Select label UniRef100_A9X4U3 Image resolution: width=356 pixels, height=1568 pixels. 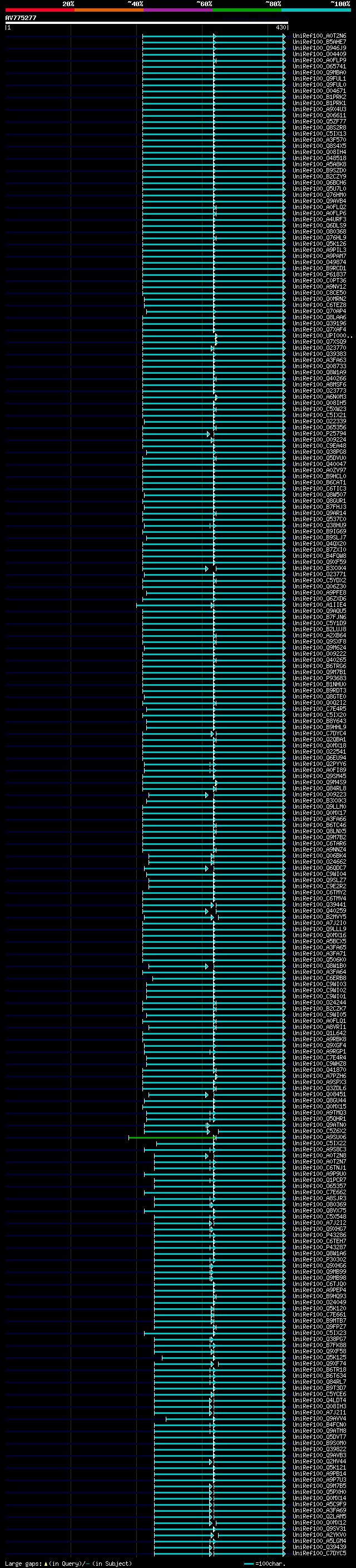(x=319, y=110)
